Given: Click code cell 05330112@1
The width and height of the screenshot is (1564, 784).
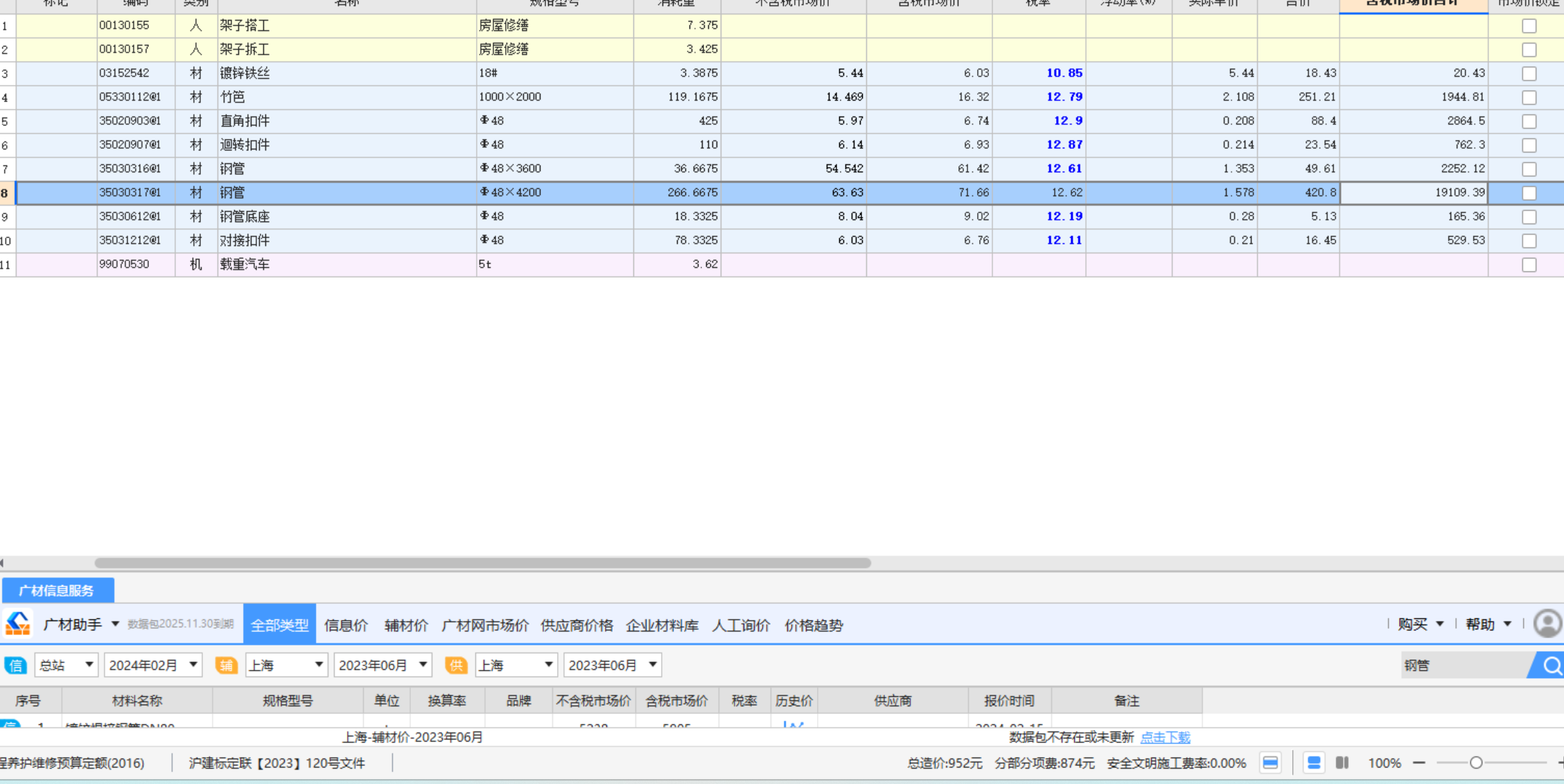Looking at the screenshot, I should pyautogui.click(x=136, y=97).
